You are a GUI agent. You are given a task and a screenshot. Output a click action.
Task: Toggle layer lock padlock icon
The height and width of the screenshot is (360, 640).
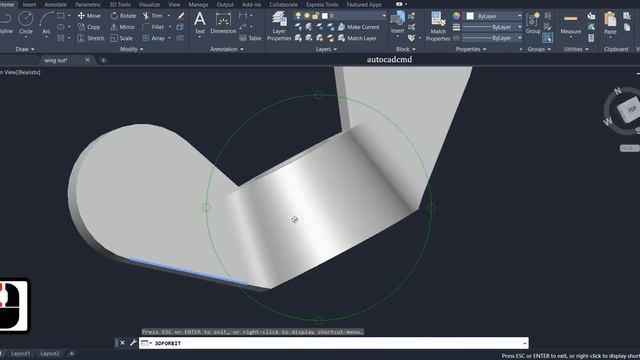(315, 16)
